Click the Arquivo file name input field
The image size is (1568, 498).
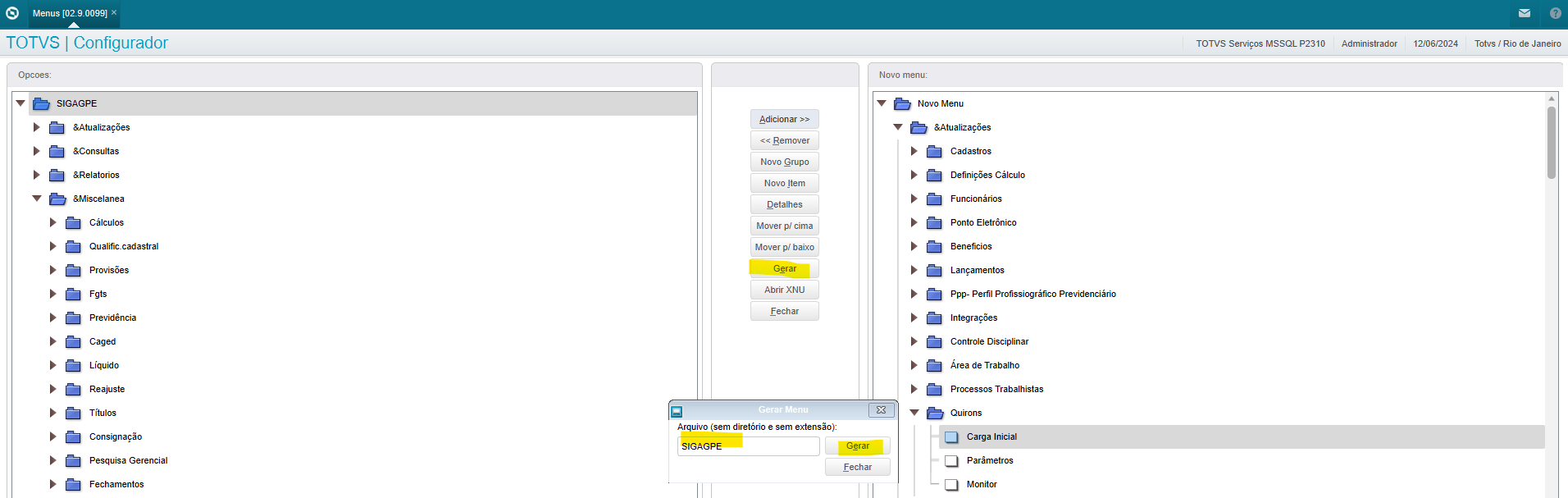[x=748, y=445]
